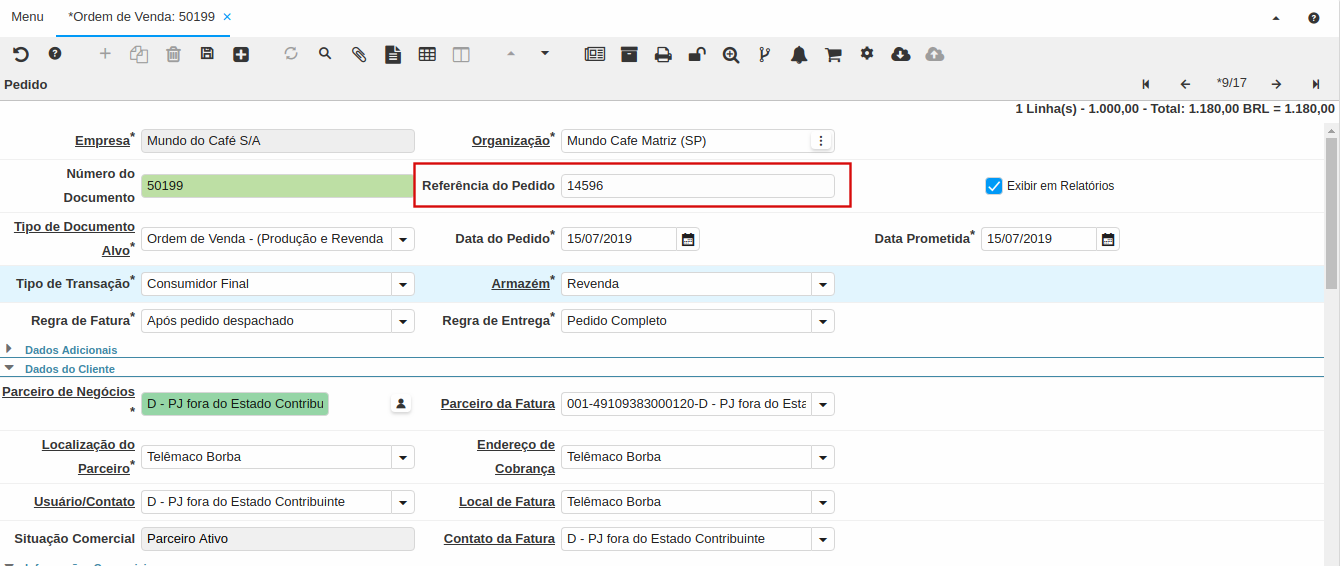Open the process gear icon
Screen dimensions: 1340x566
867,54
